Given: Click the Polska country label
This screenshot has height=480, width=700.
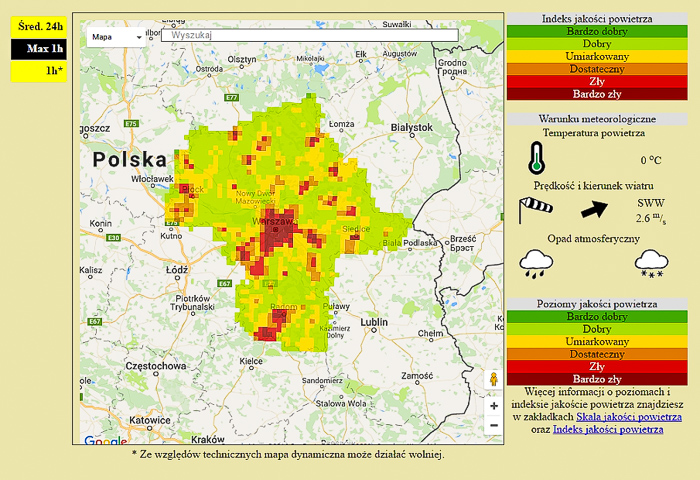Looking at the screenshot, I should 130,159.
